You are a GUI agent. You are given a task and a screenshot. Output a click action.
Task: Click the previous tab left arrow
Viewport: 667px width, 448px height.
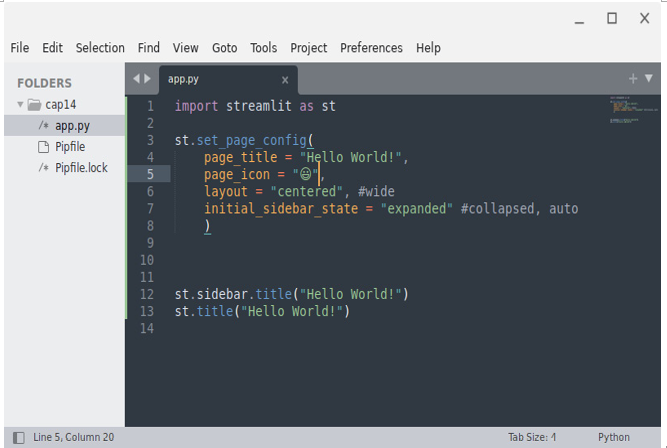coord(136,78)
